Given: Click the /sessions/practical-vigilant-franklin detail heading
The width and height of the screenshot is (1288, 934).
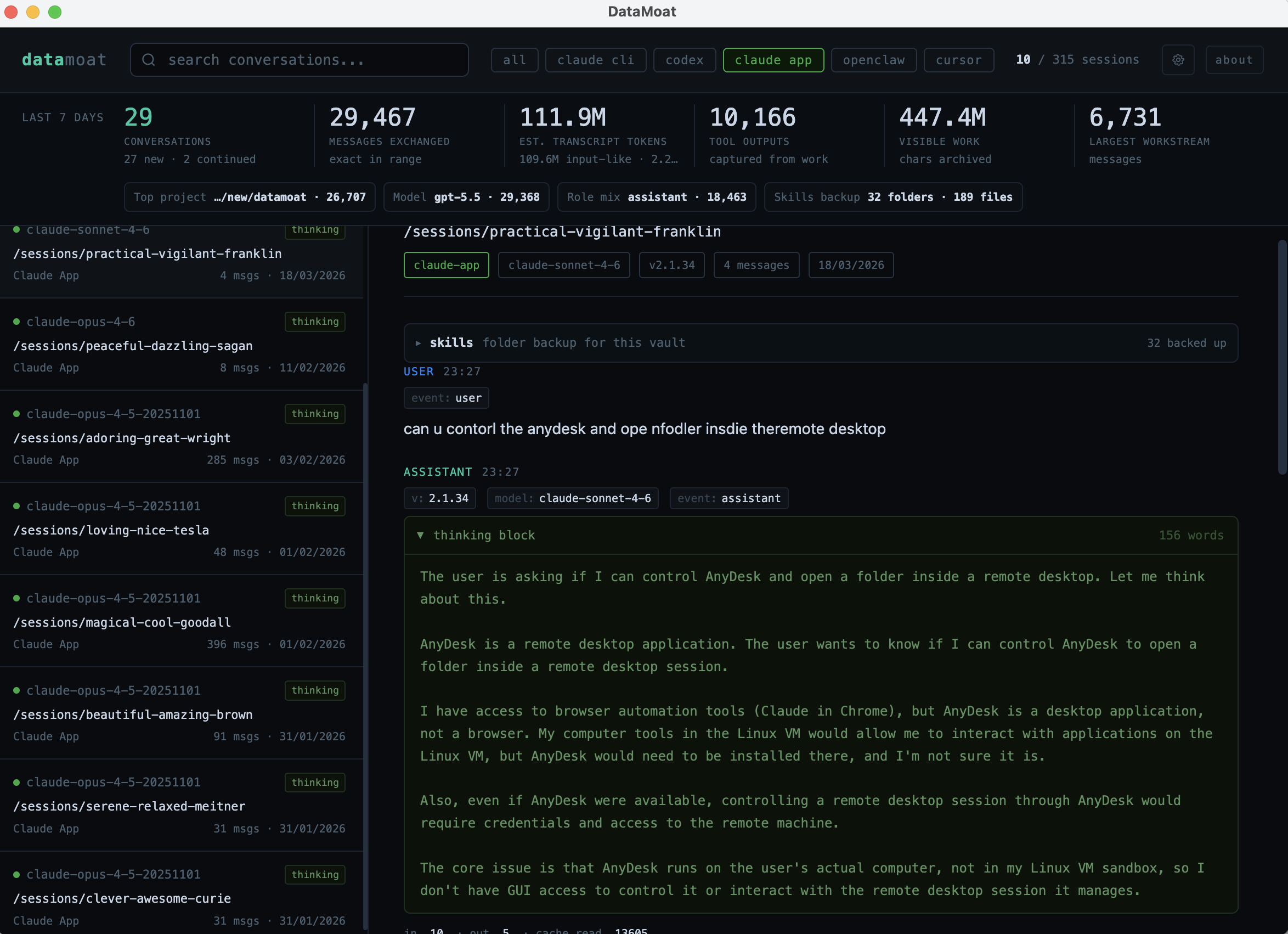Looking at the screenshot, I should point(562,232).
